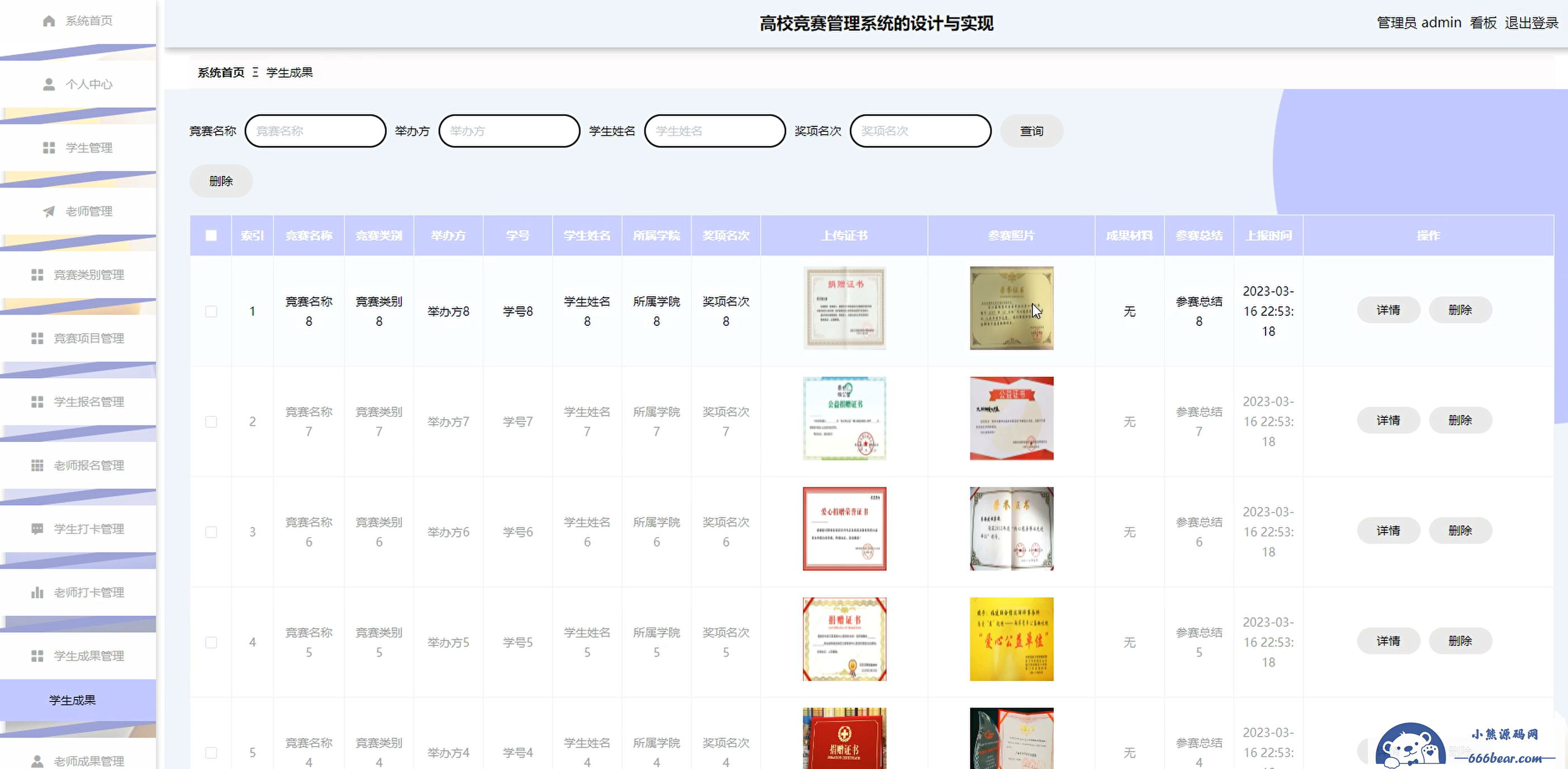Expand 竞赛项目管理 menu
Viewport: 1568px width, 769px height.
point(78,338)
